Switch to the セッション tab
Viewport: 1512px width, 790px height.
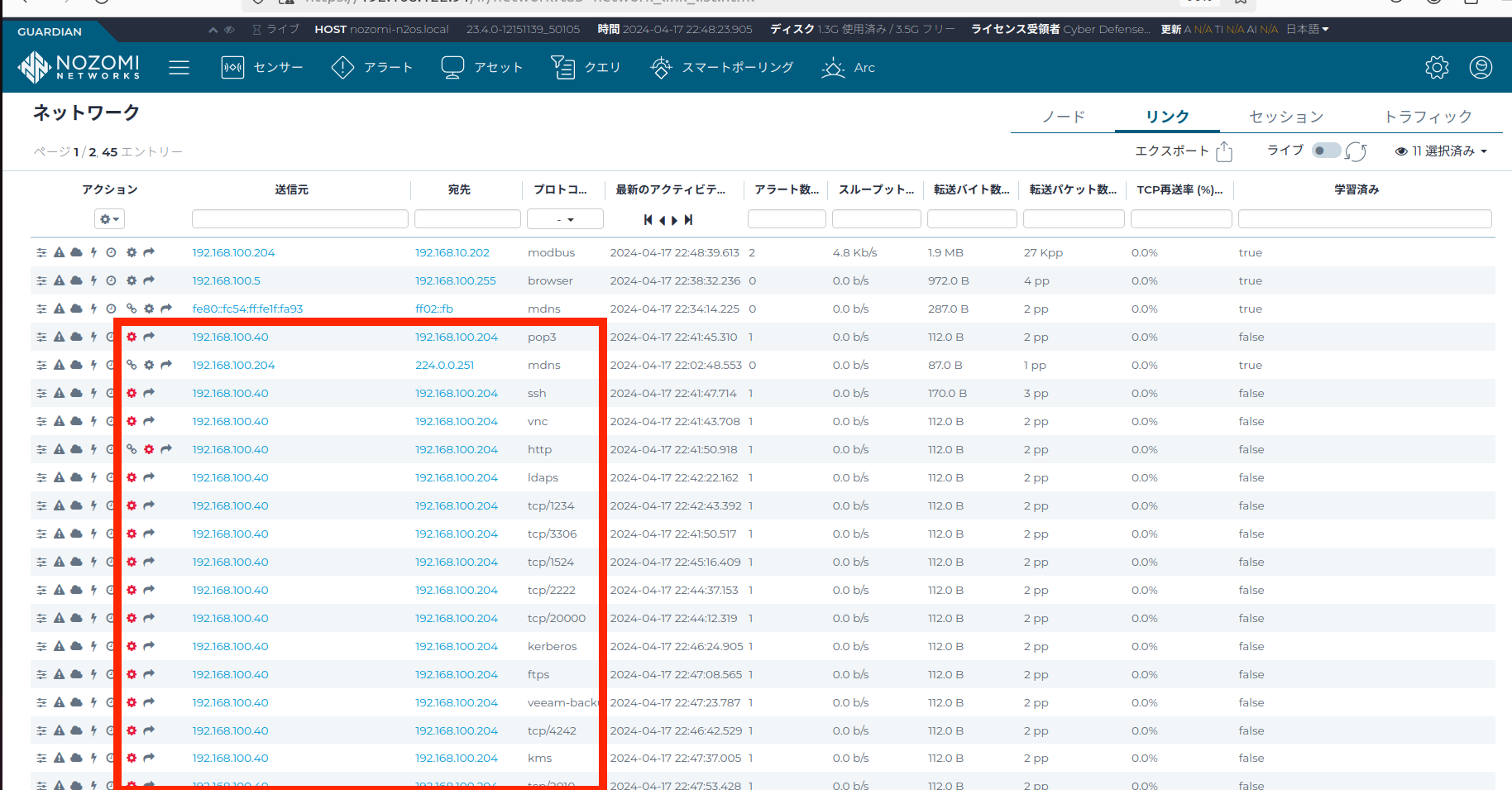coord(1285,117)
